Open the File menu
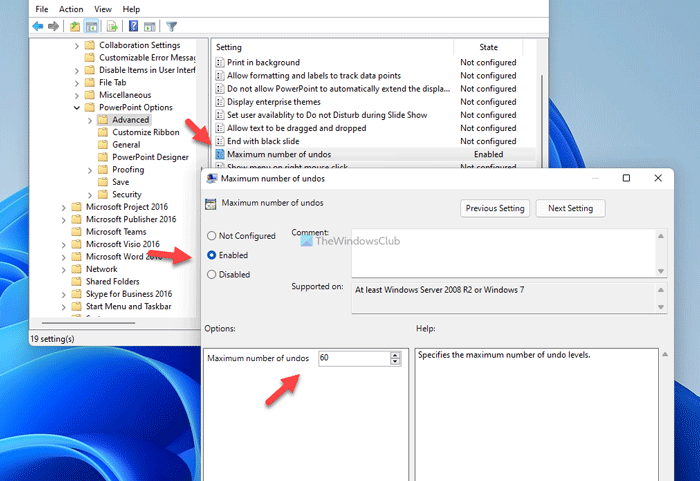The image size is (700, 481). [42, 9]
